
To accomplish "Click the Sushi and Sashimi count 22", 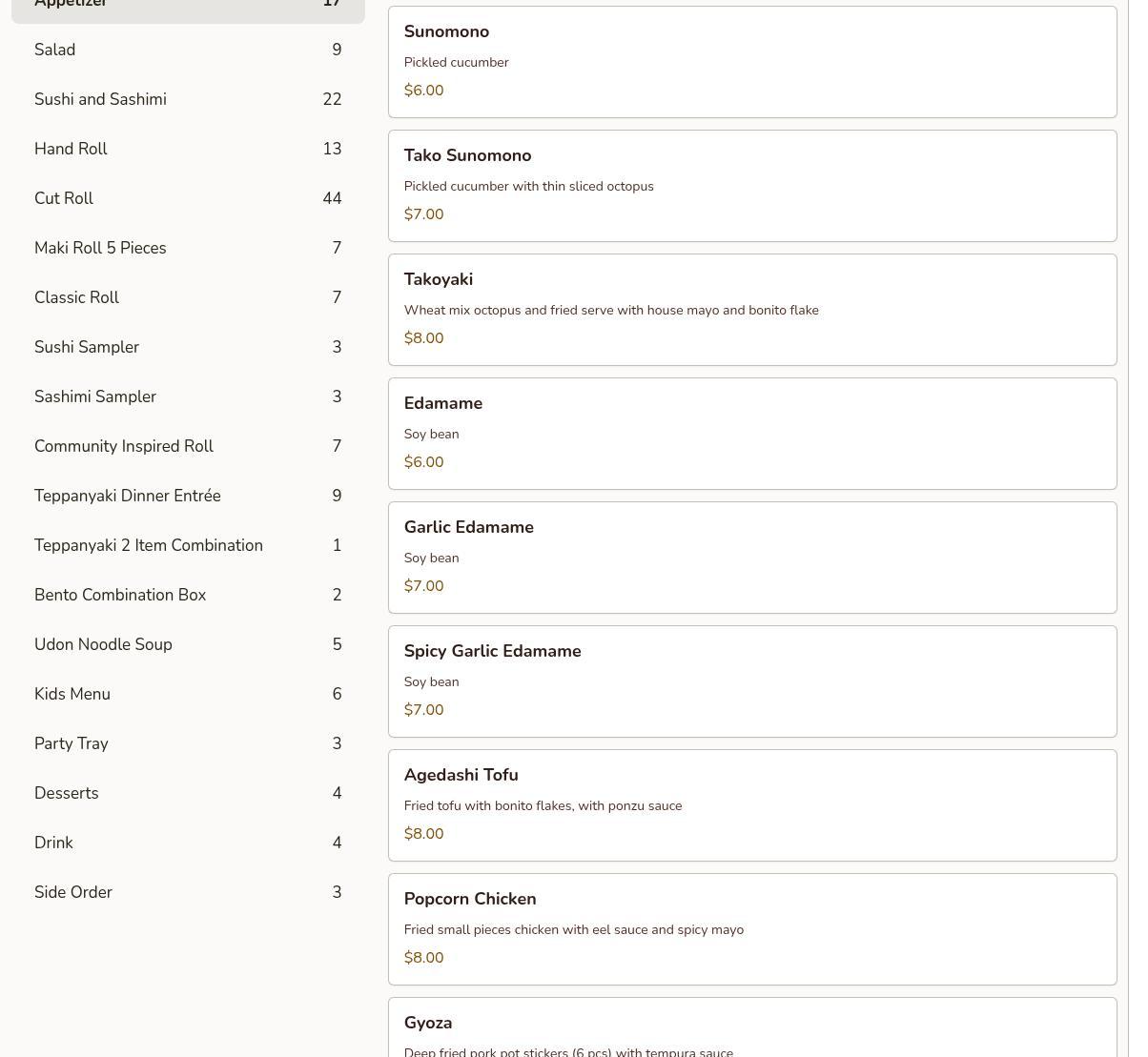I will click(x=332, y=99).
